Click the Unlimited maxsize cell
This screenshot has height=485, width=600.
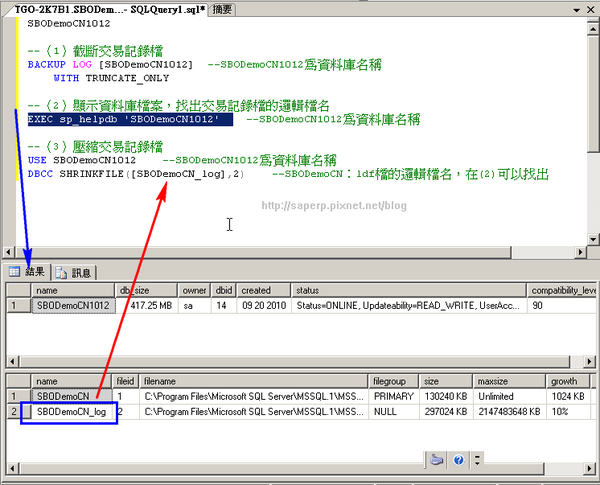pyautogui.click(x=510, y=396)
